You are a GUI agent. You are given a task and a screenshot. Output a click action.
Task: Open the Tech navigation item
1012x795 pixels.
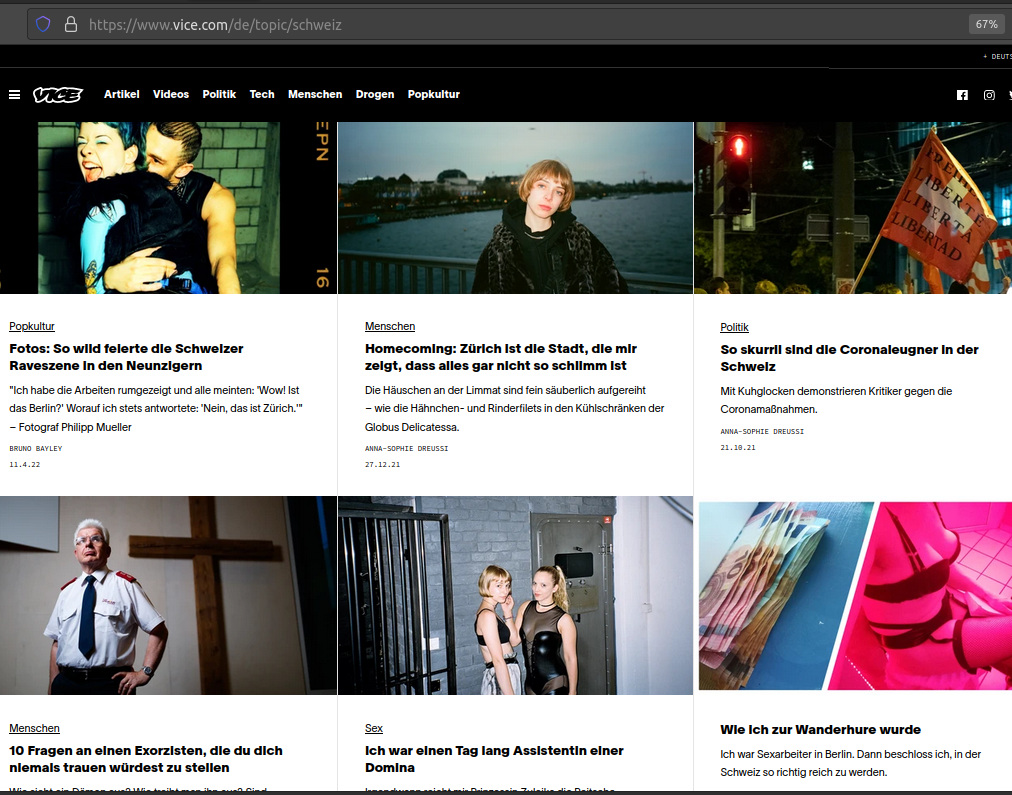pyautogui.click(x=262, y=94)
